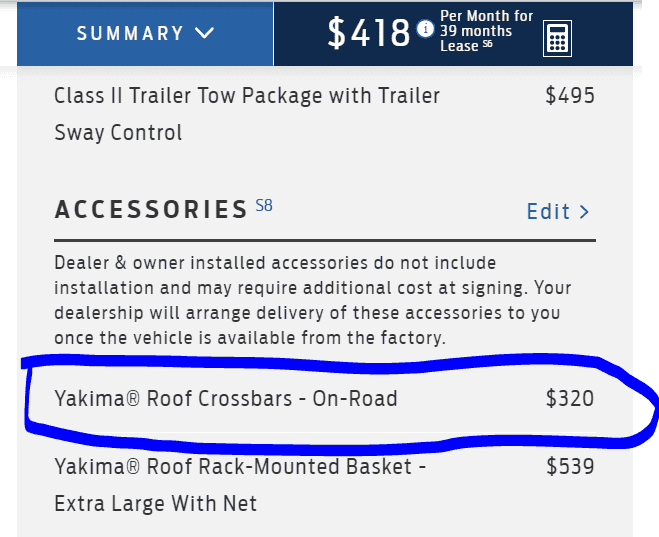Click the $495 trailer tow package price

[x=570, y=96]
